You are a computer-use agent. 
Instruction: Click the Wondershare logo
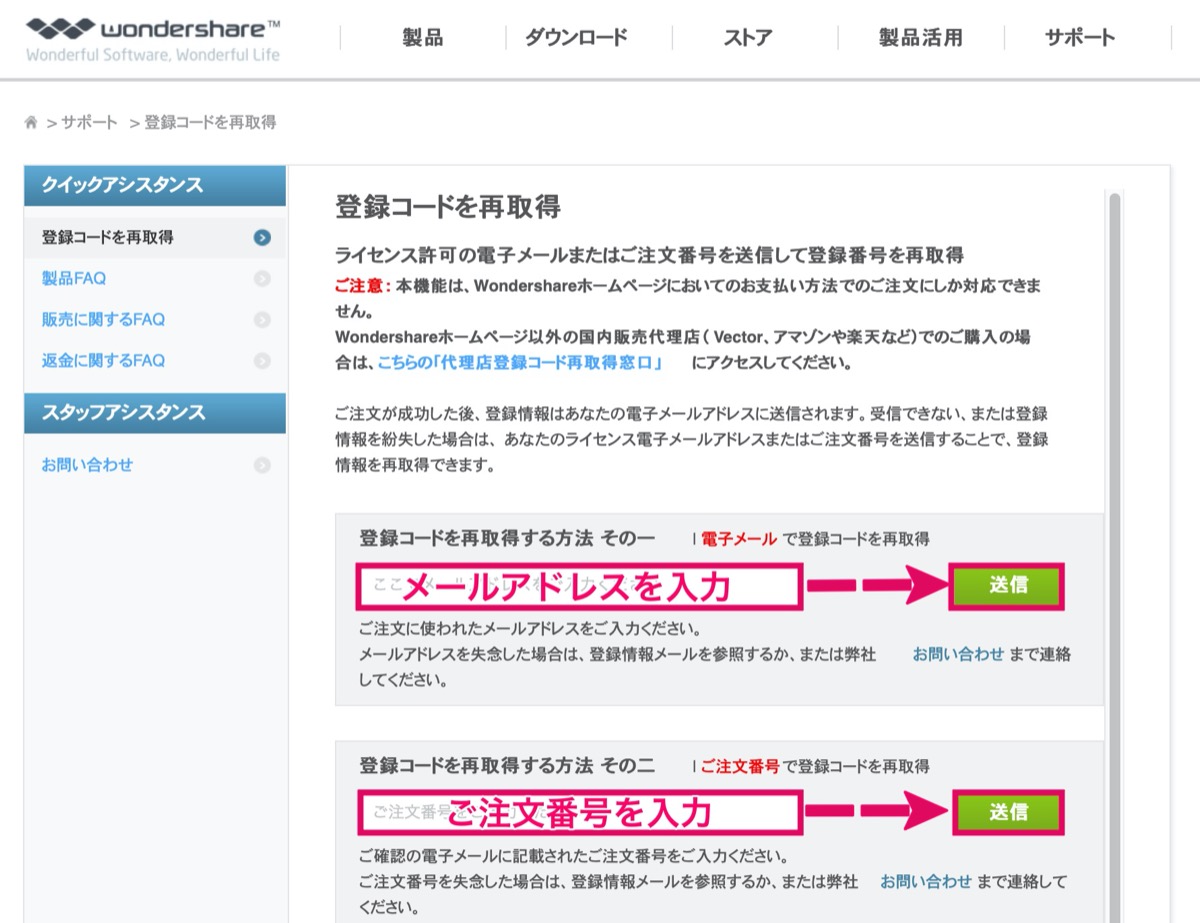tap(153, 38)
